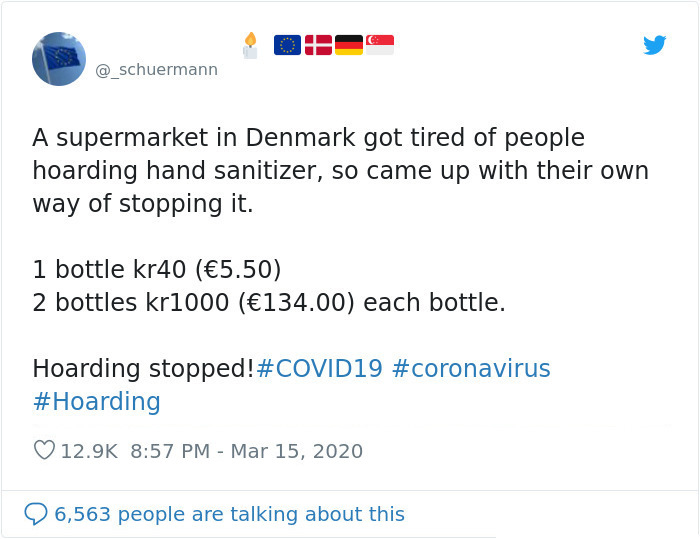The height and width of the screenshot is (539, 700).
Task: Open the author's profile avatar
Action: click(59, 59)
